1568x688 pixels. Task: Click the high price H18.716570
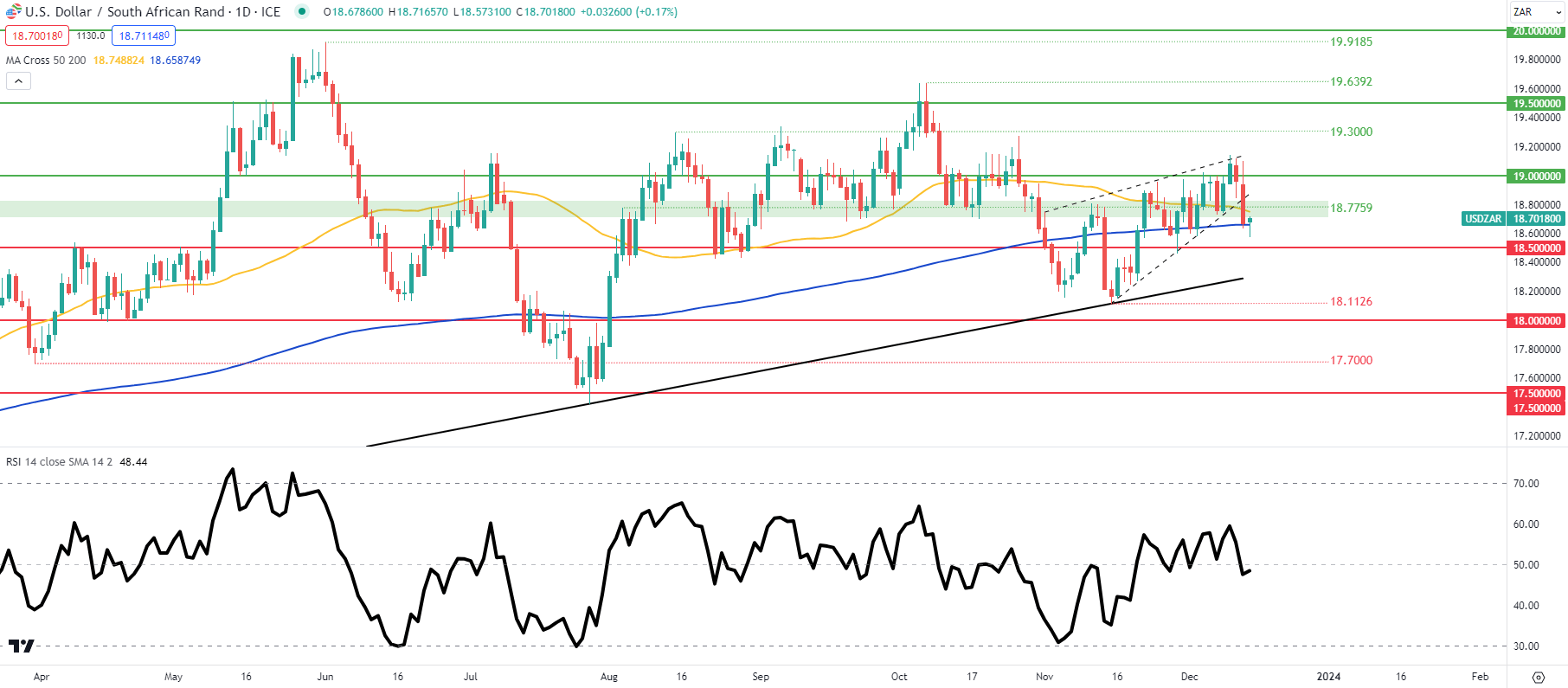[x=419, y=12]
